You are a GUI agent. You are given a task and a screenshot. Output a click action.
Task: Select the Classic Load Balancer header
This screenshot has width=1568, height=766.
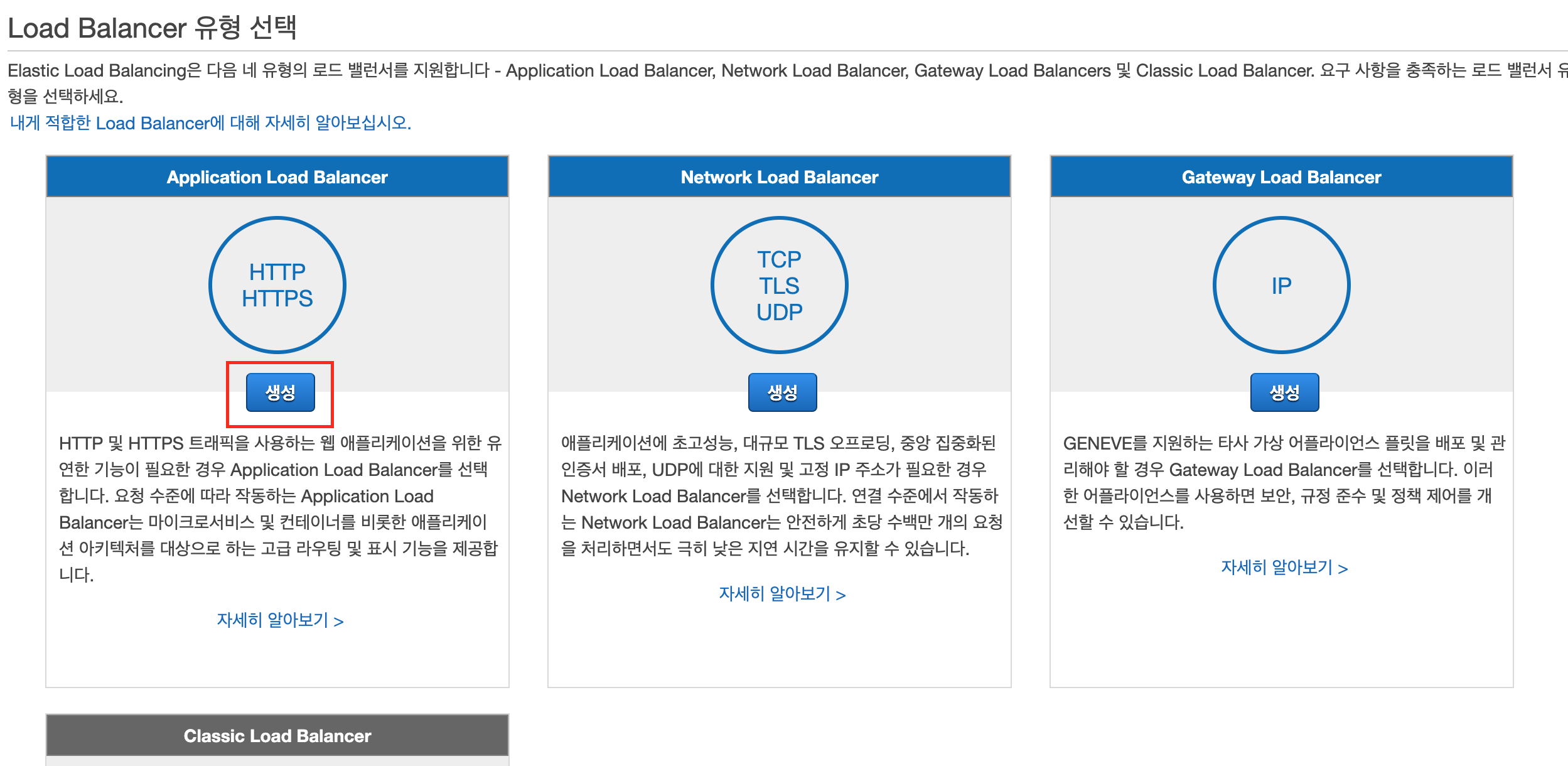[277, 735]
